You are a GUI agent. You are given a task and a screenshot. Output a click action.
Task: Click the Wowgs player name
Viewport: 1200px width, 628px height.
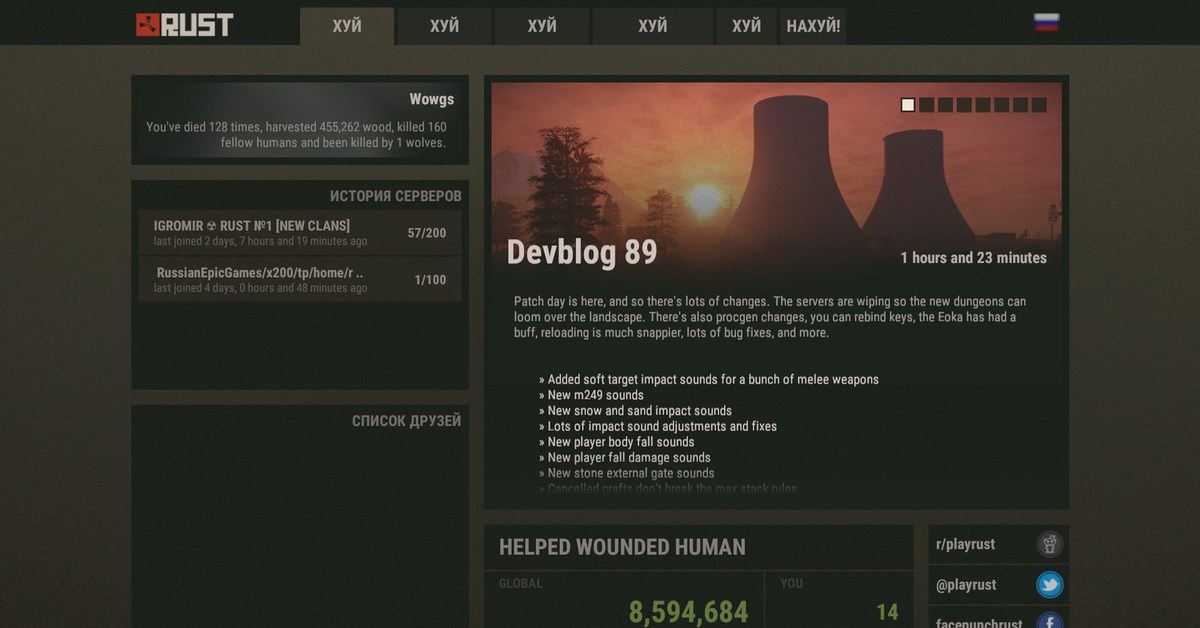tap(431, 99)
